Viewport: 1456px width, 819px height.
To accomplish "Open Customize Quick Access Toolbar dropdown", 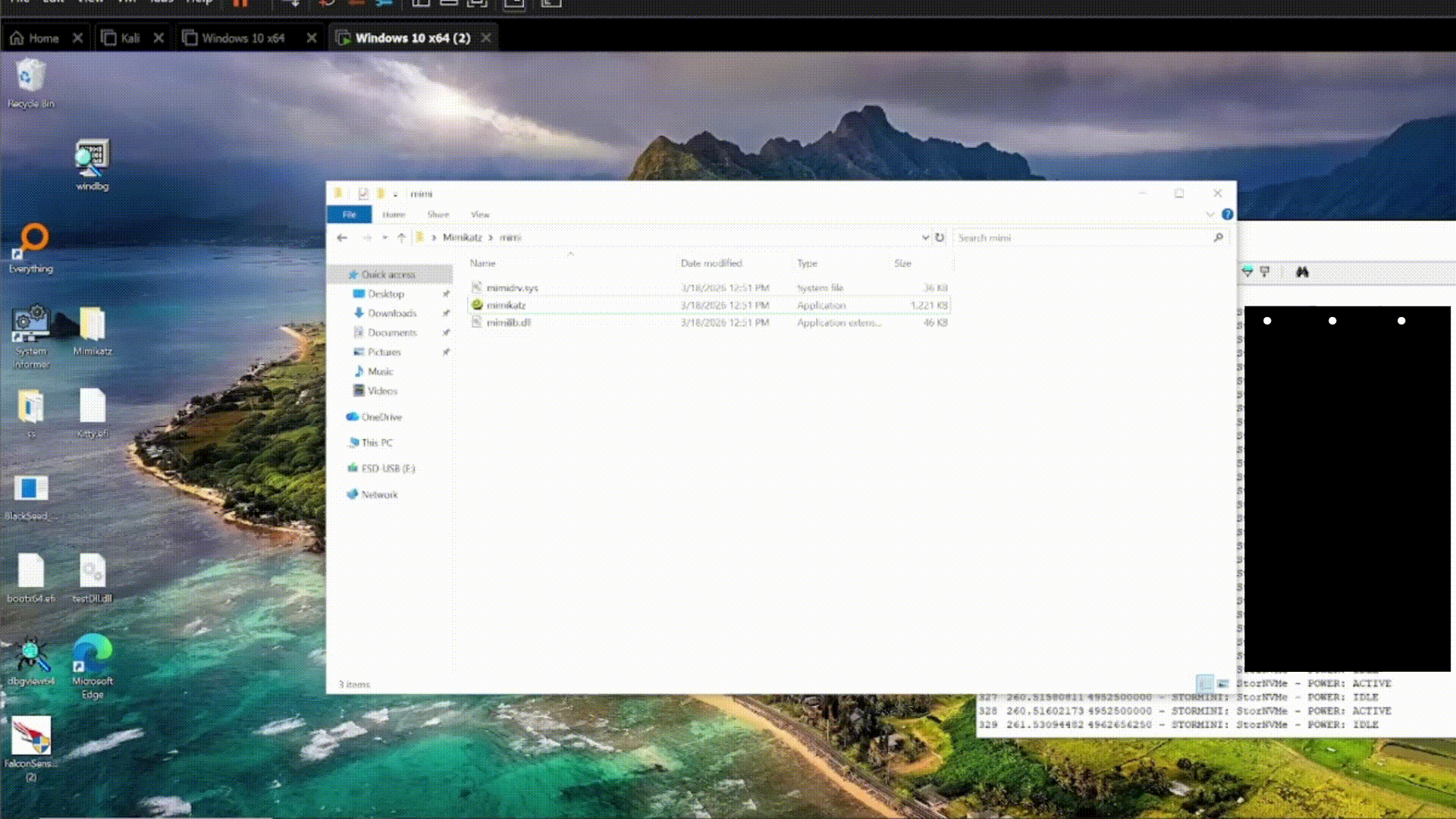I will pyautogui.click(x=395, y=194).
